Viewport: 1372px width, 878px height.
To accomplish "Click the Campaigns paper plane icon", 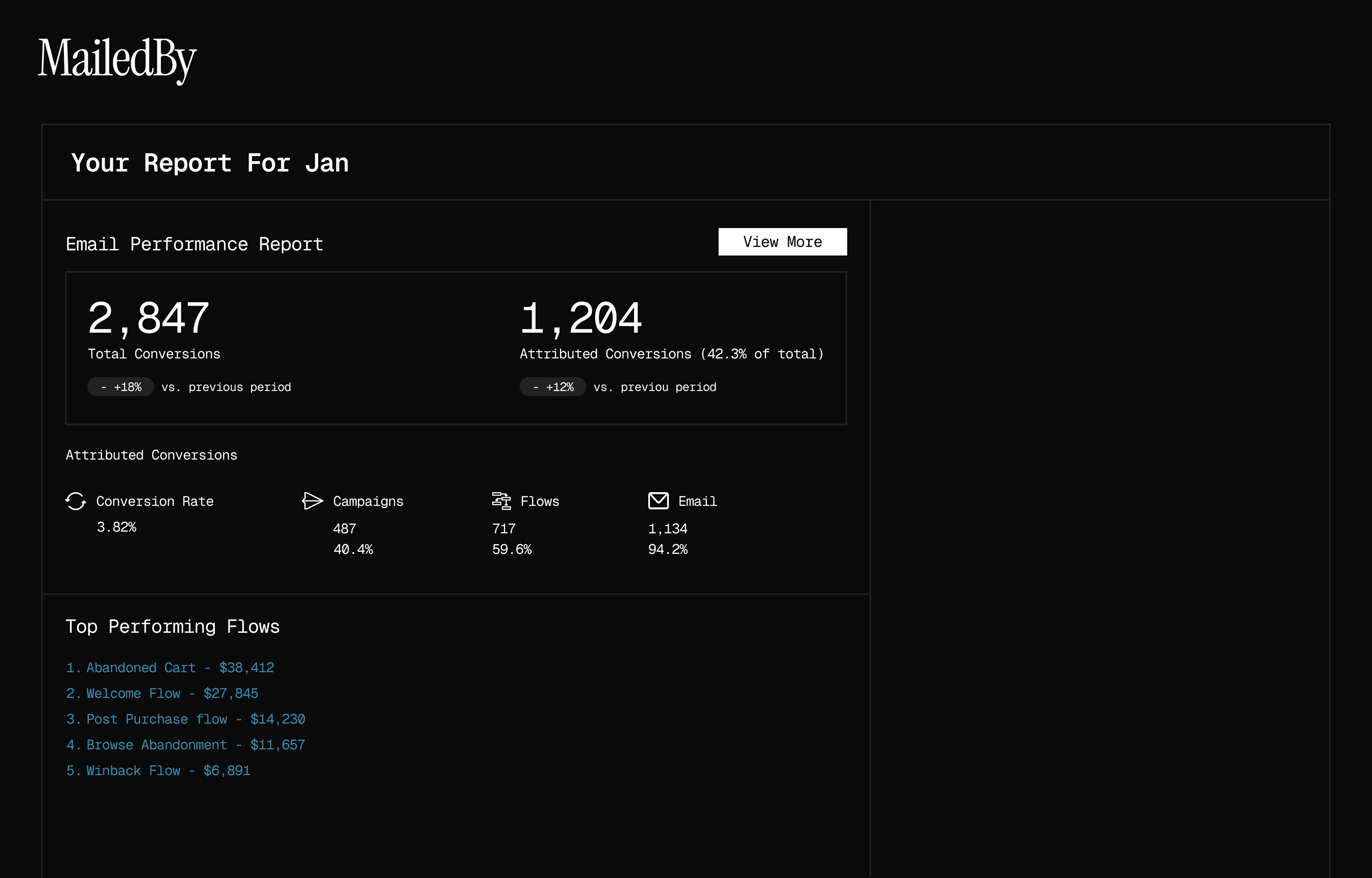I will 313,501.
